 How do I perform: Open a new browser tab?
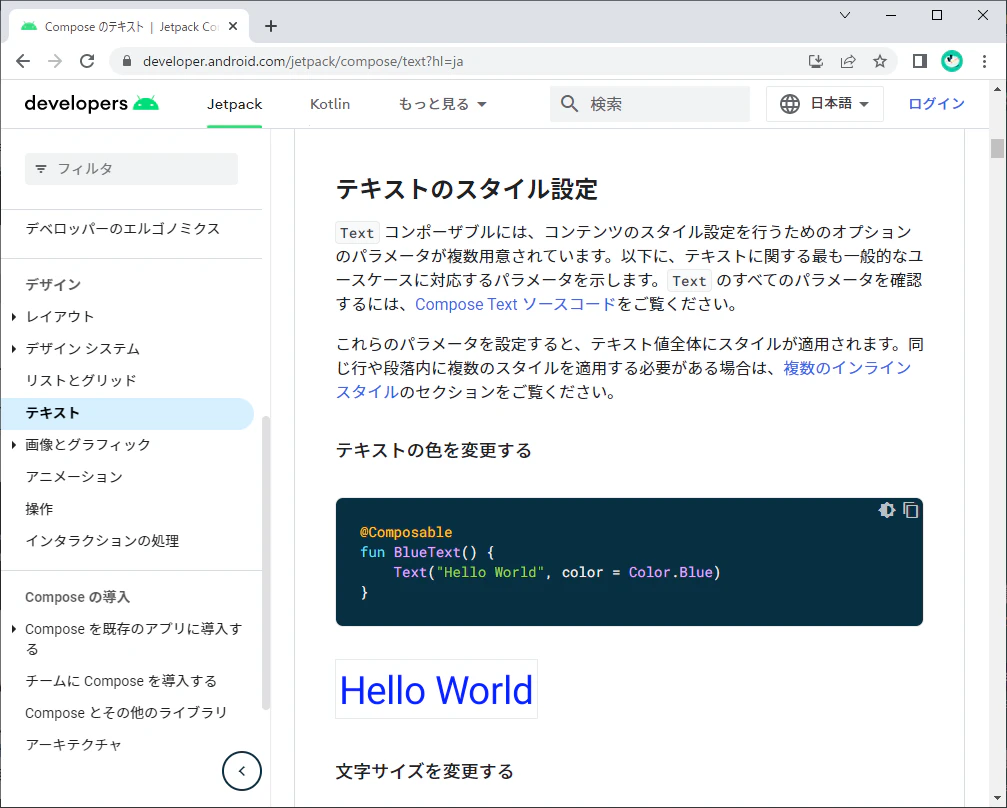point(271,26)
